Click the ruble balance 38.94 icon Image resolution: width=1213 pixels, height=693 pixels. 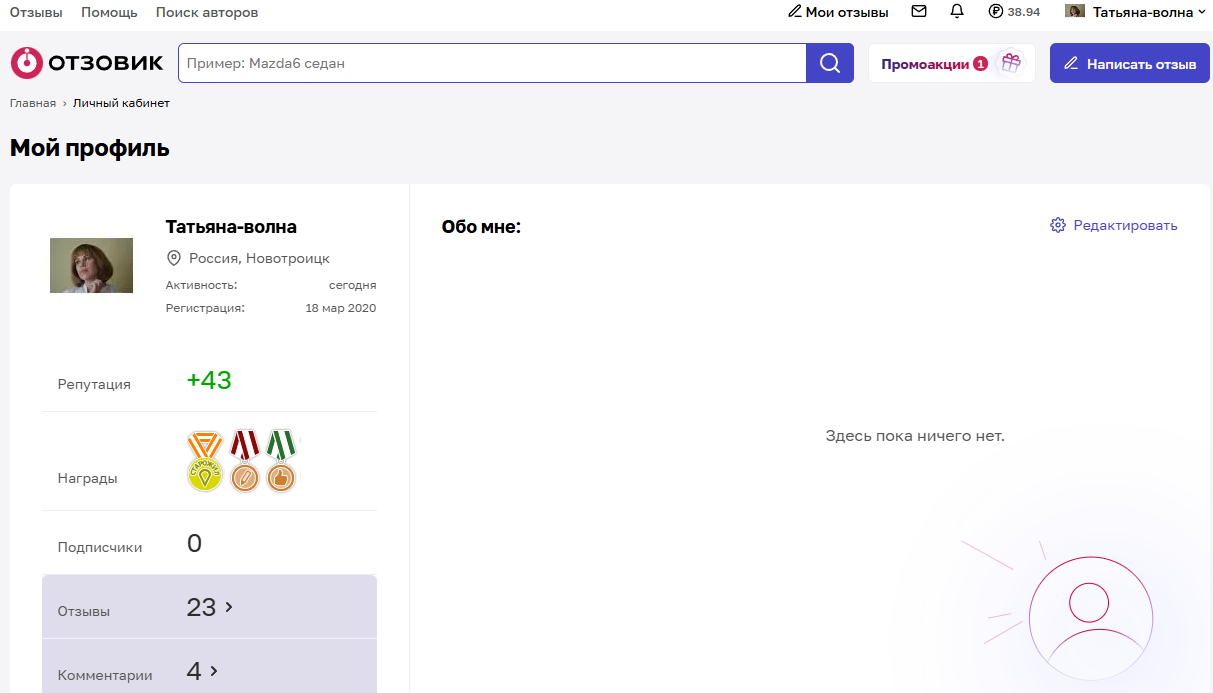tap(995, 12)
